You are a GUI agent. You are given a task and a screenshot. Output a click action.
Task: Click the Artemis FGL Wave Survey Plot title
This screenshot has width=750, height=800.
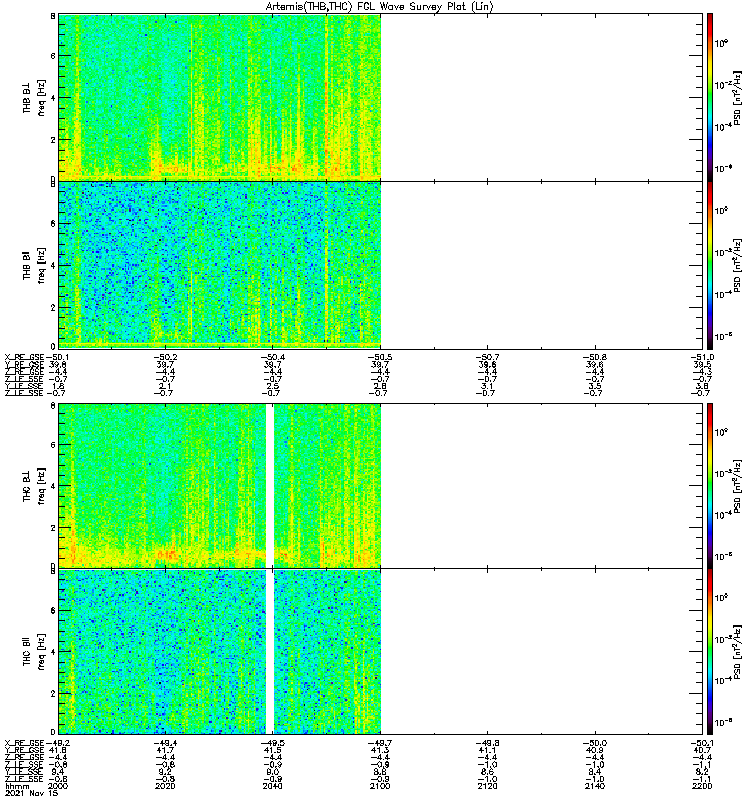(380, 7)
